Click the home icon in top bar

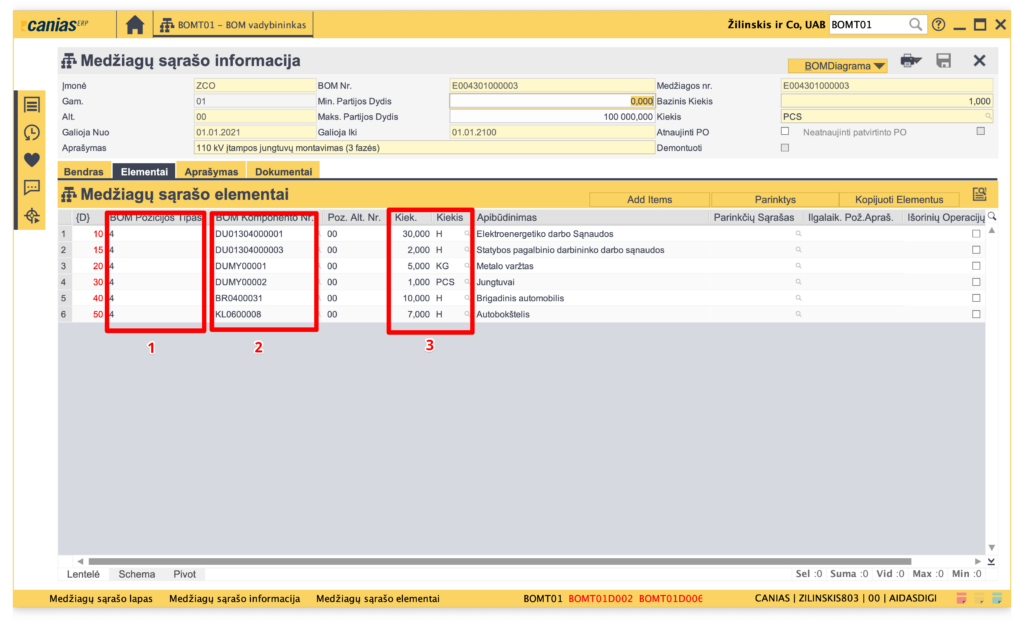(x=135, y=24)
